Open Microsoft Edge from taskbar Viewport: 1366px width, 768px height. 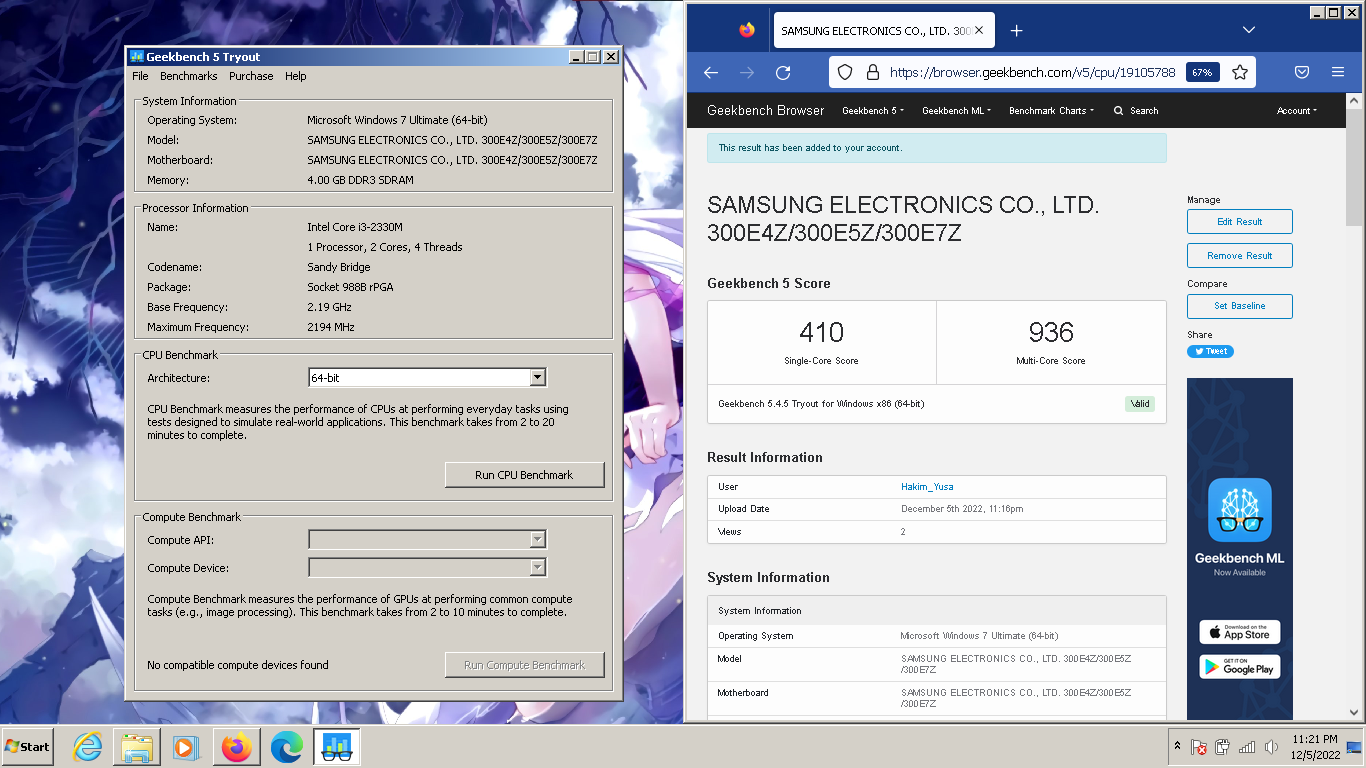[287, 746]
